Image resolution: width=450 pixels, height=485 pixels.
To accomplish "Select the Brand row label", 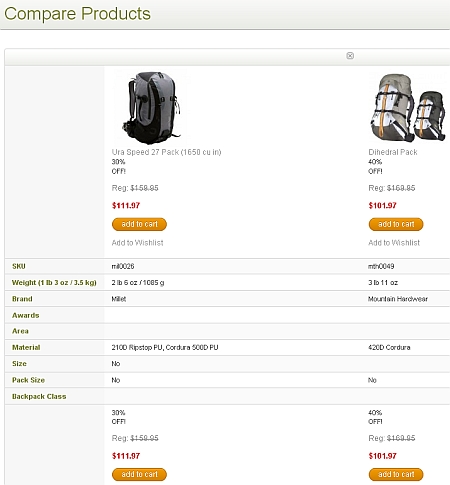I will 22,299.
